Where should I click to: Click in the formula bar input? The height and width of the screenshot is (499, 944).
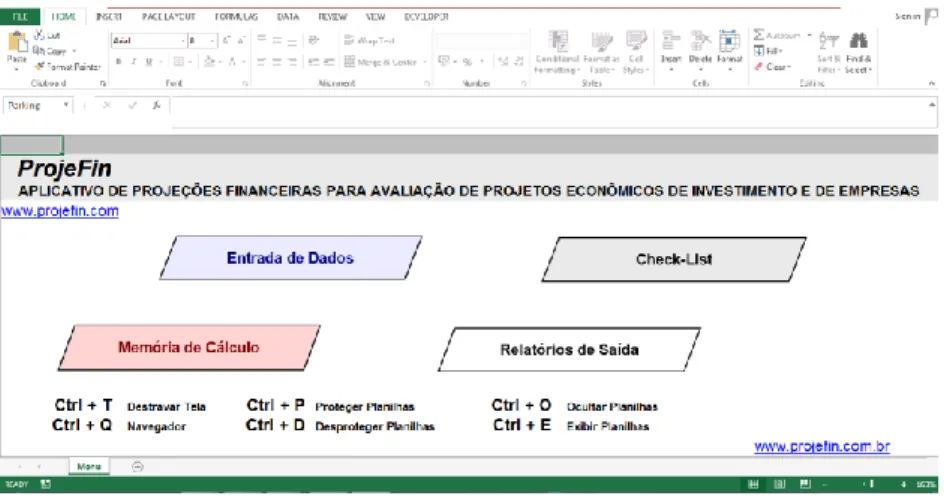[x=554, y=112]
